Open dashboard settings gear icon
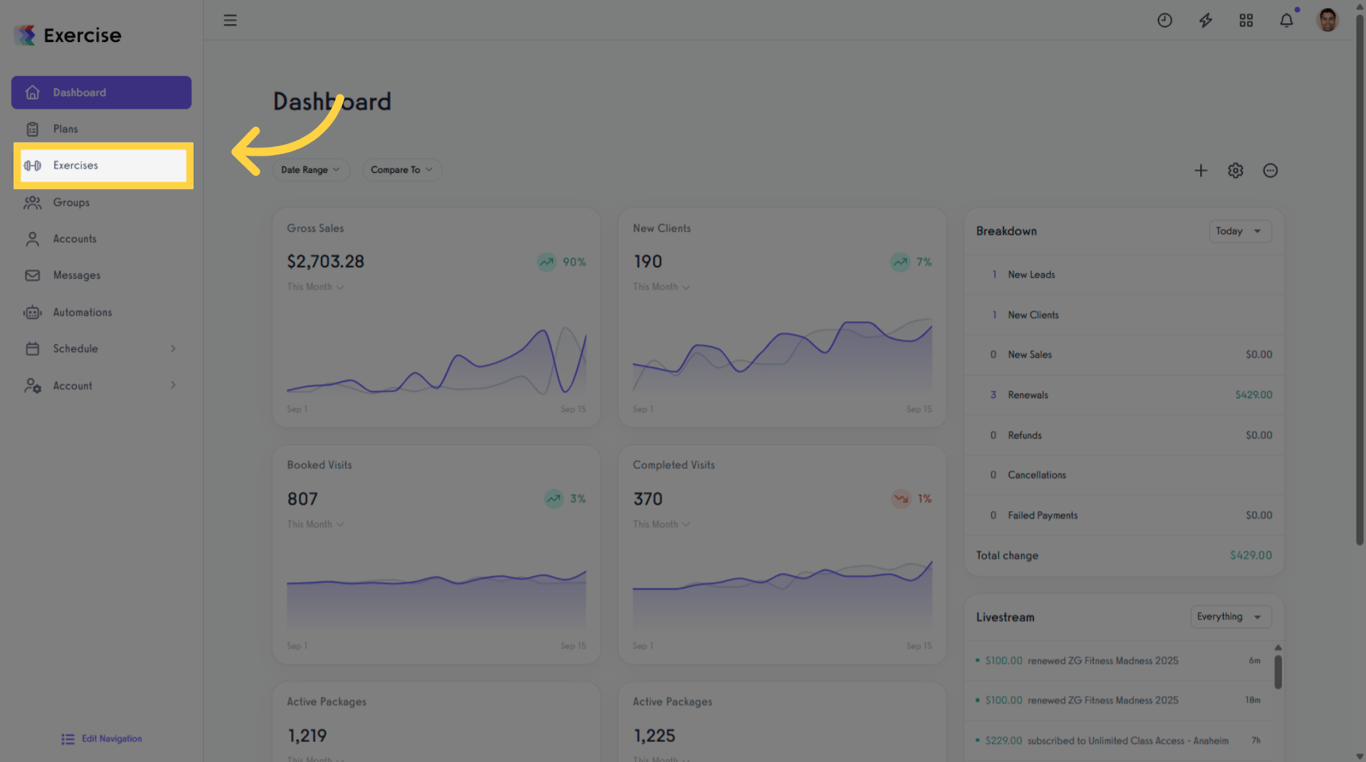Image resolution: width=1366 pixels, height=762 pixels. point(1236,171)
